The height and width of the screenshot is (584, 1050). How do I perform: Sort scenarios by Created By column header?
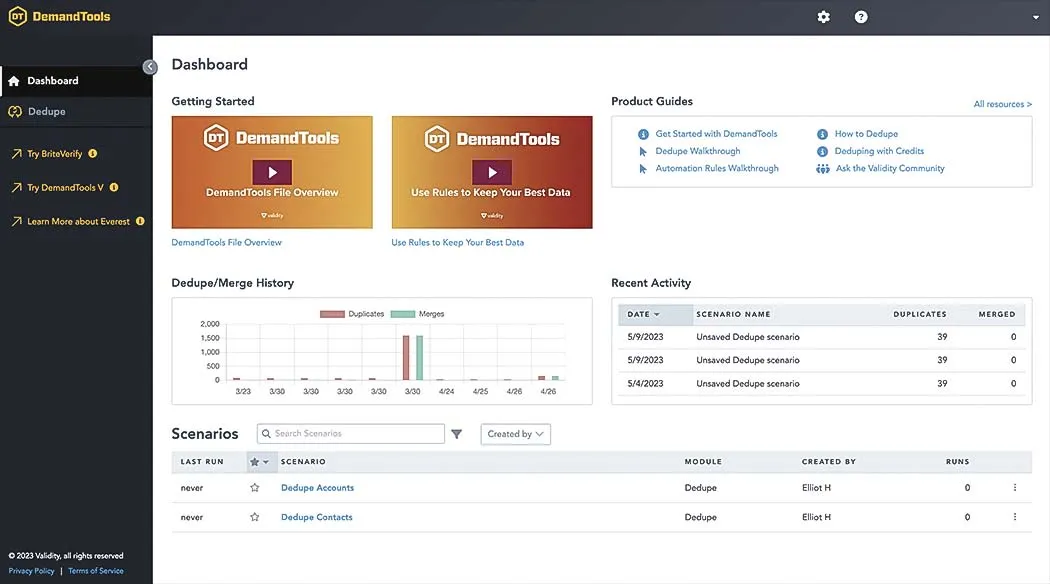829,462
